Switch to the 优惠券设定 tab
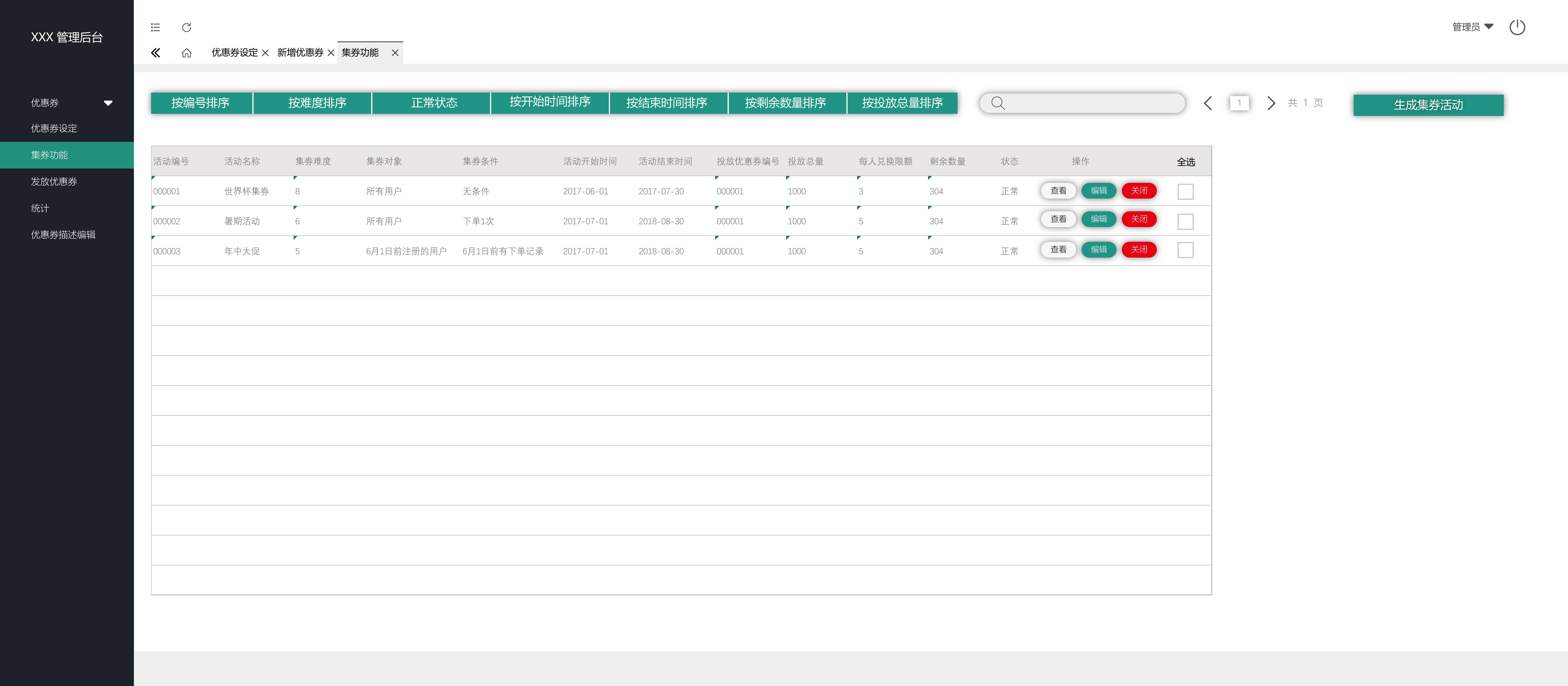This screenshot has height=686, width=1568. tap(234, 53)
